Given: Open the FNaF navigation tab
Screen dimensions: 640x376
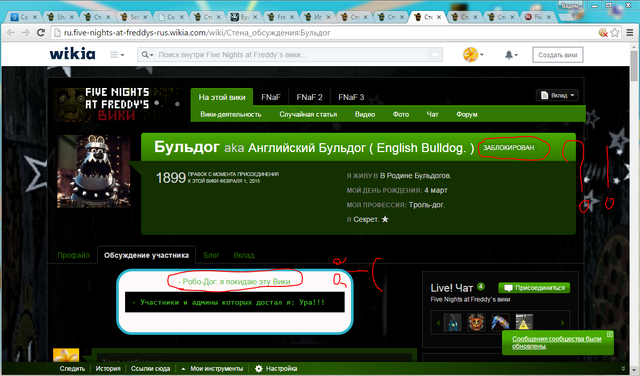Looking at the screenshot, I should click(271, 97).
